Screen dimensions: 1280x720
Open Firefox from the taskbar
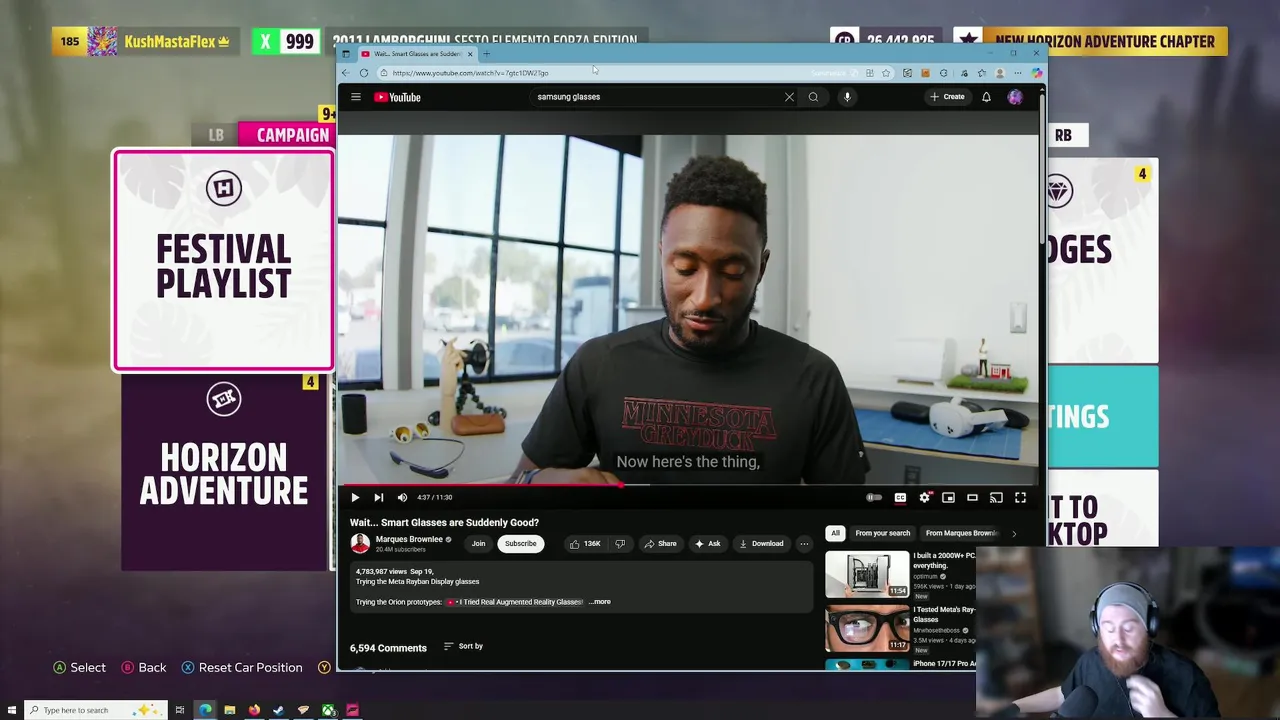pyautogui.click(x=254, y=710)
